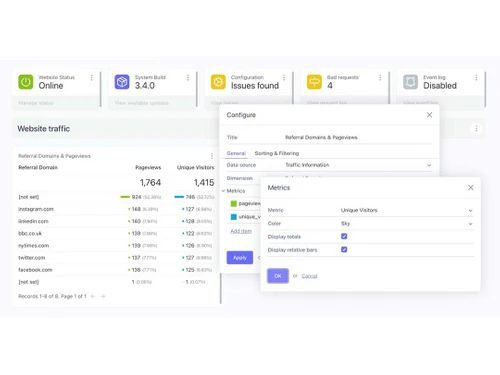This screenshot has height=375, width=500.
Task: Go to previous page of records
Action: (x=93, y=296)
